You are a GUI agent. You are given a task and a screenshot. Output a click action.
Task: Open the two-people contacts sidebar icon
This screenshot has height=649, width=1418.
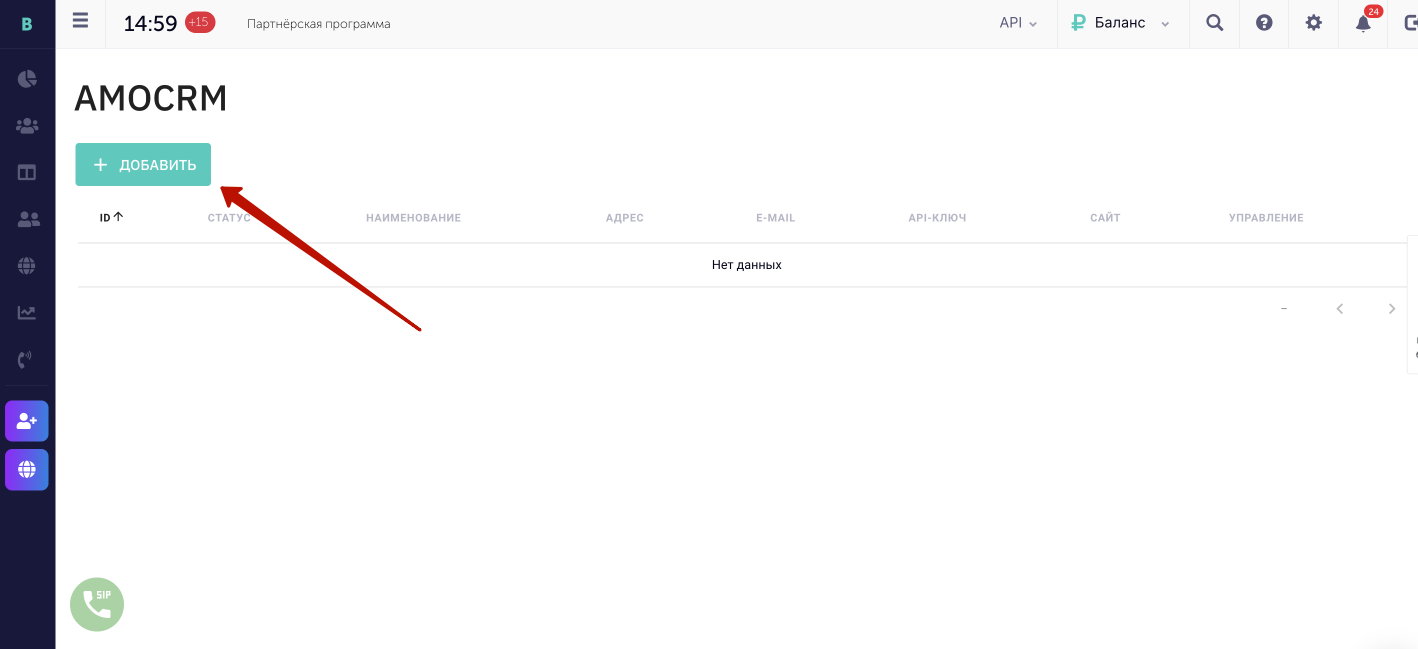pyautogui.click(x=28, y=219)
